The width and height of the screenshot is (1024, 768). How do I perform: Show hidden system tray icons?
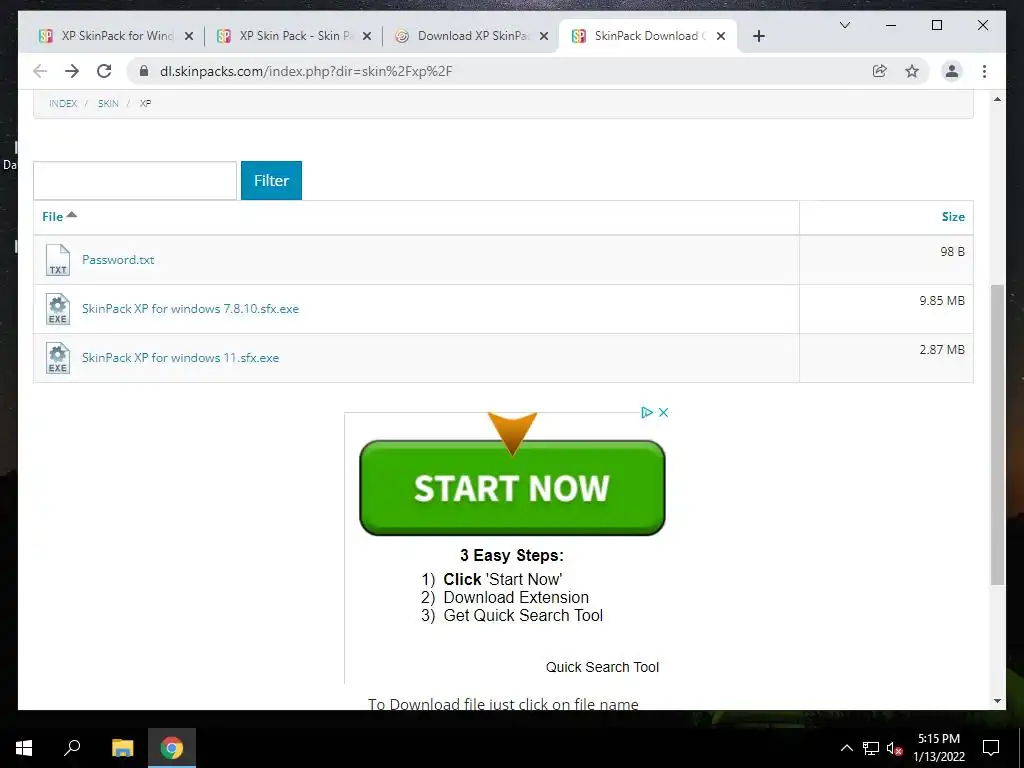(846, 748)
